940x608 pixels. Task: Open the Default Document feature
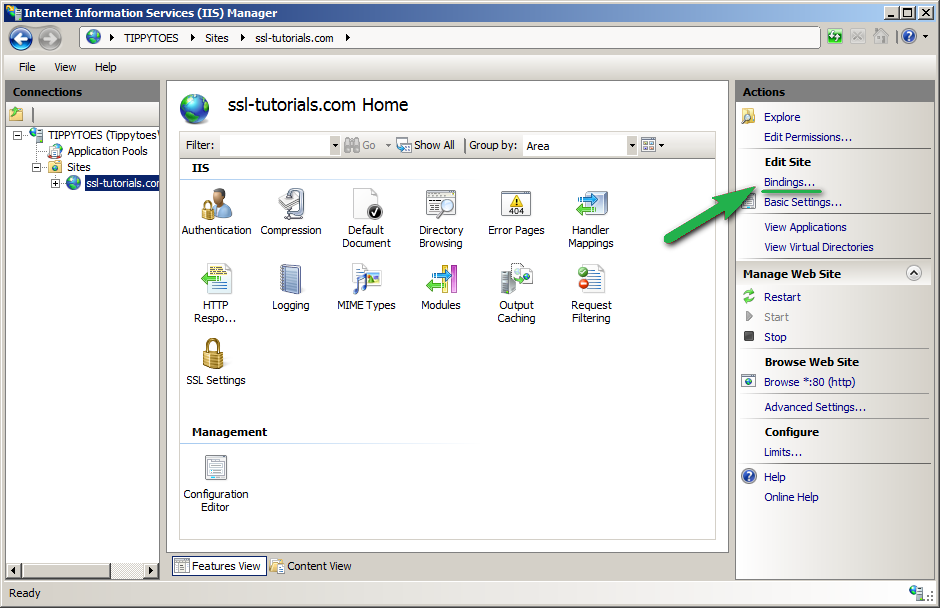pos(366,218)
